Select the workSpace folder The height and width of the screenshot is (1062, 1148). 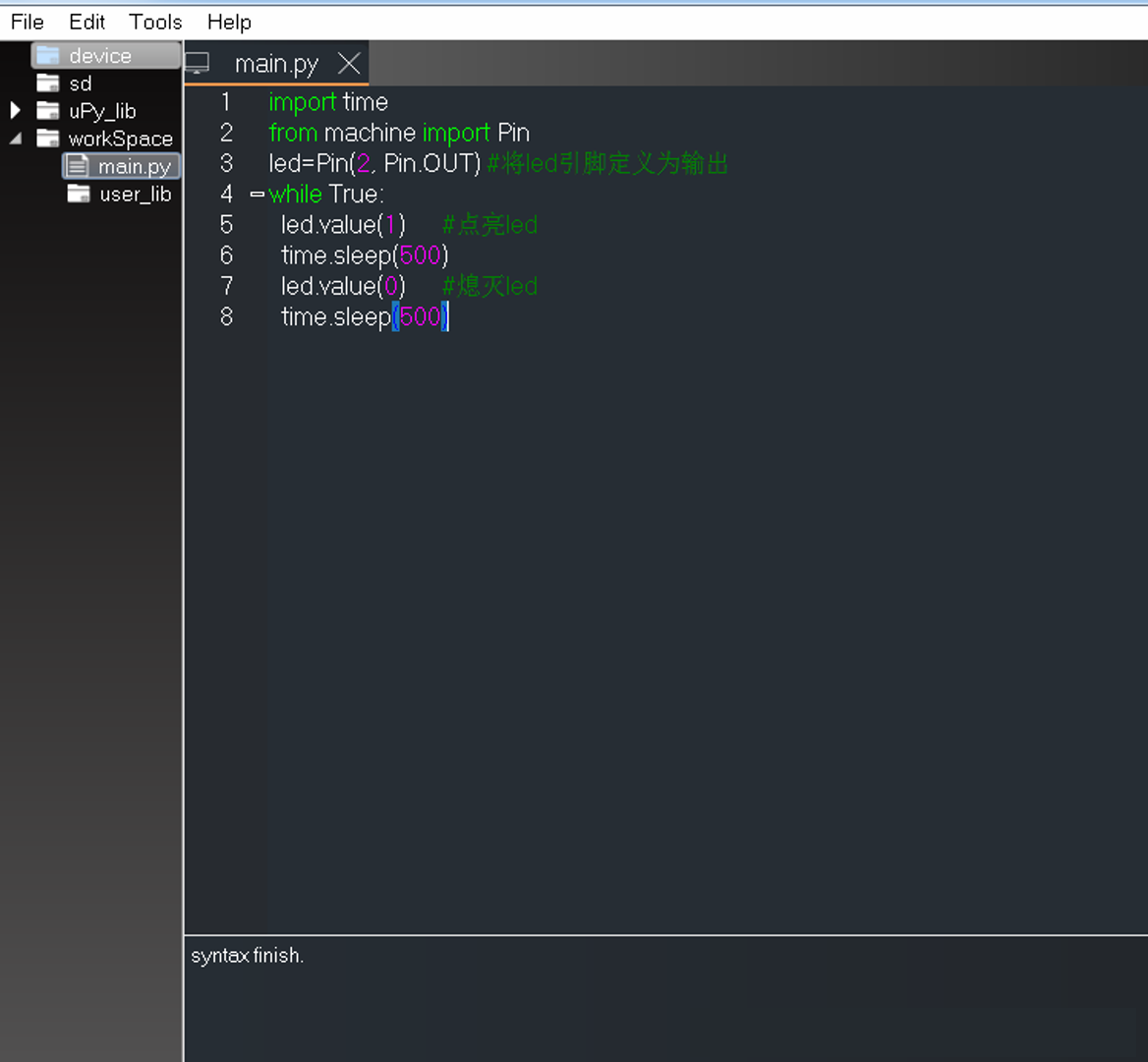click(x=121, y=140)
